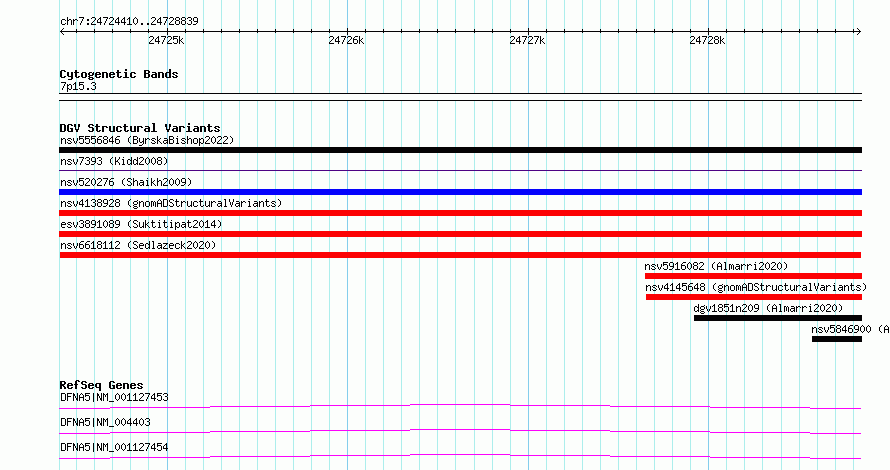Open nsv4145648 (gnomADStructuralVariants) label
This screenshot has width=890, height=470.
(756, 287)
